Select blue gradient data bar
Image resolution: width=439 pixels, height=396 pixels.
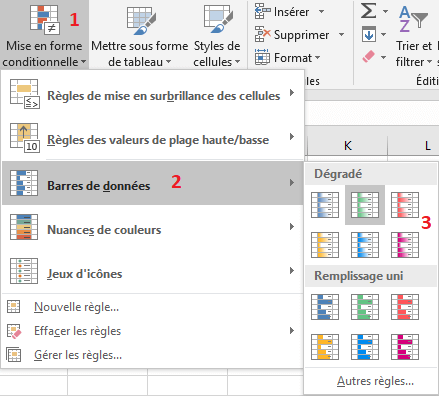[x=325, y=205]
